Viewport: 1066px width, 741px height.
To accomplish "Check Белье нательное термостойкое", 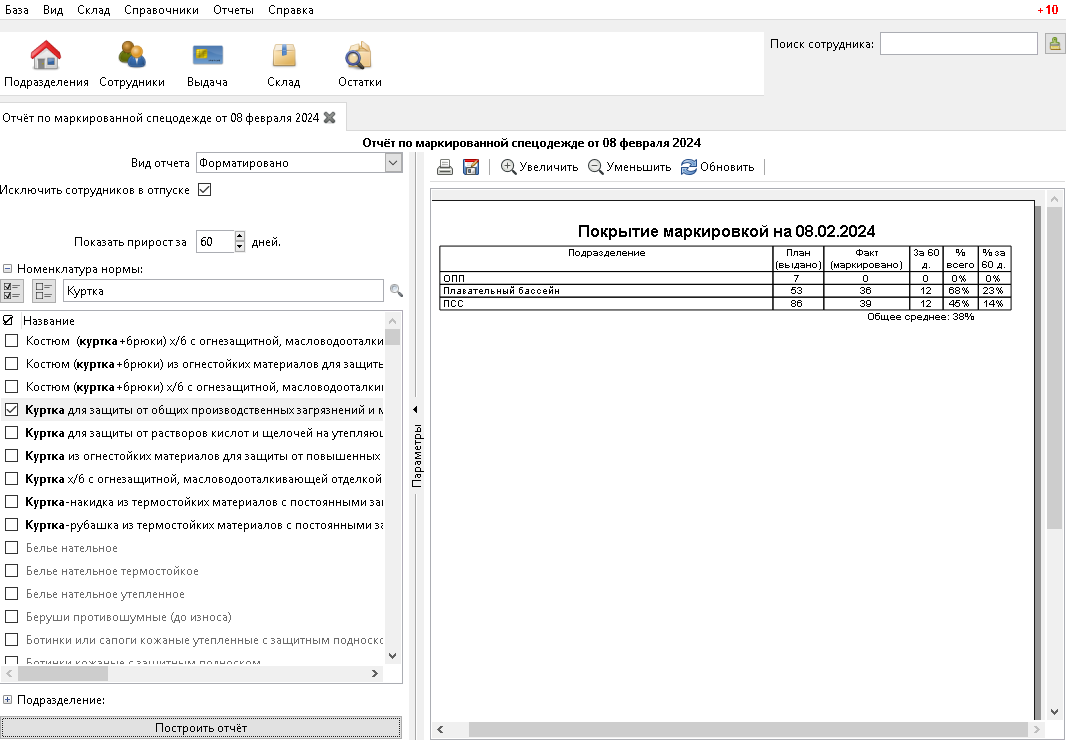I will click(12, 570).
